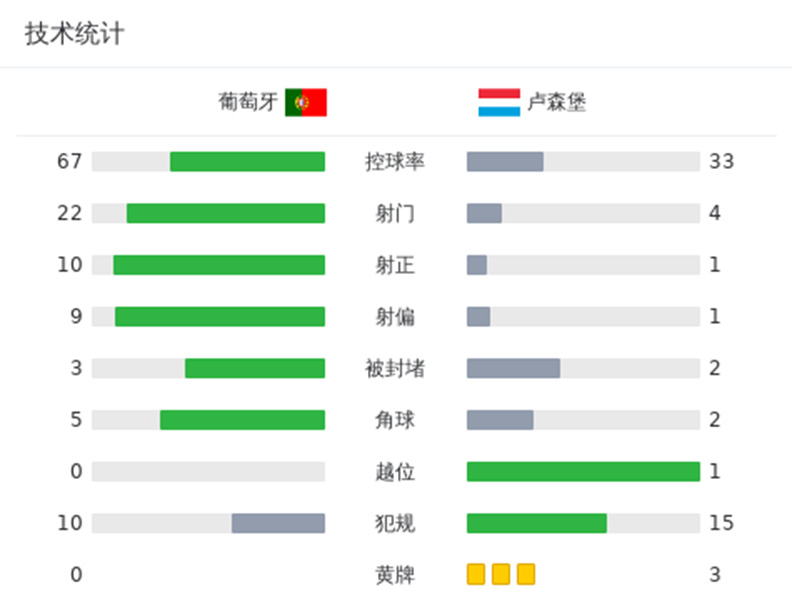Click the middle yellow card icon
The height and width of the screenshot is (600, 792).
pyautogui.click(x=501, y=574)
